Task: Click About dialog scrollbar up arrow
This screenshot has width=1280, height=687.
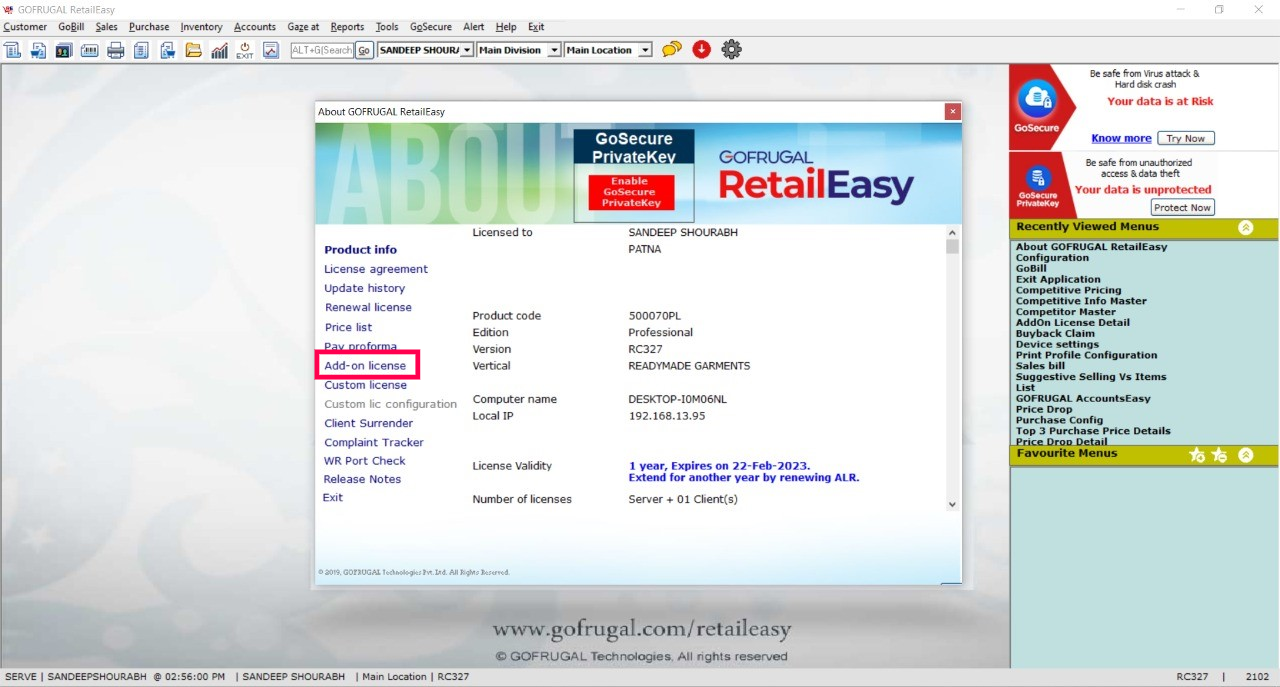Action: pyautogui.click(x=952, y=233)
